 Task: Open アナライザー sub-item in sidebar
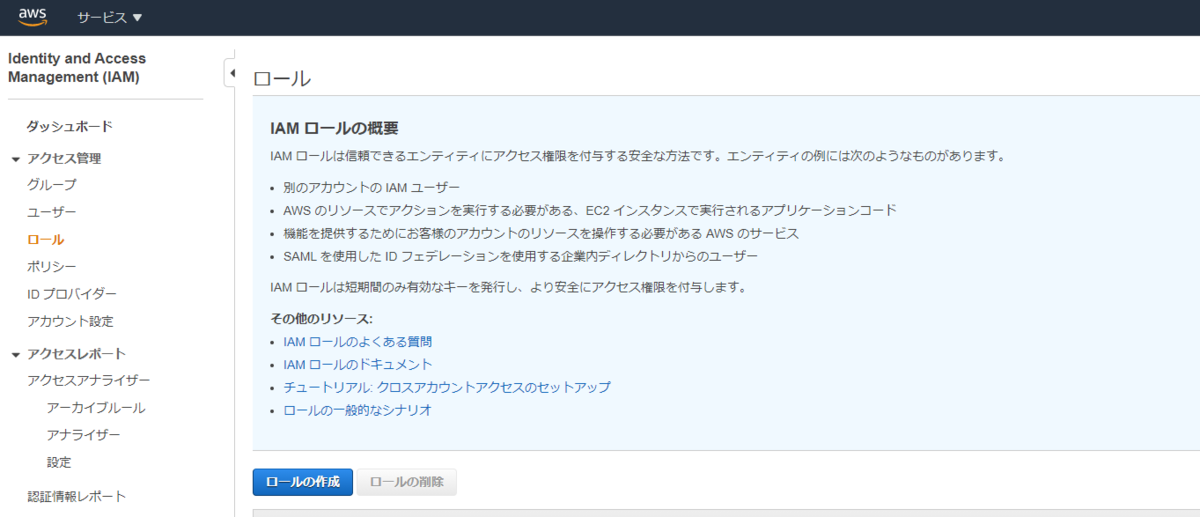pyautogui.click(x=83, y=435)
